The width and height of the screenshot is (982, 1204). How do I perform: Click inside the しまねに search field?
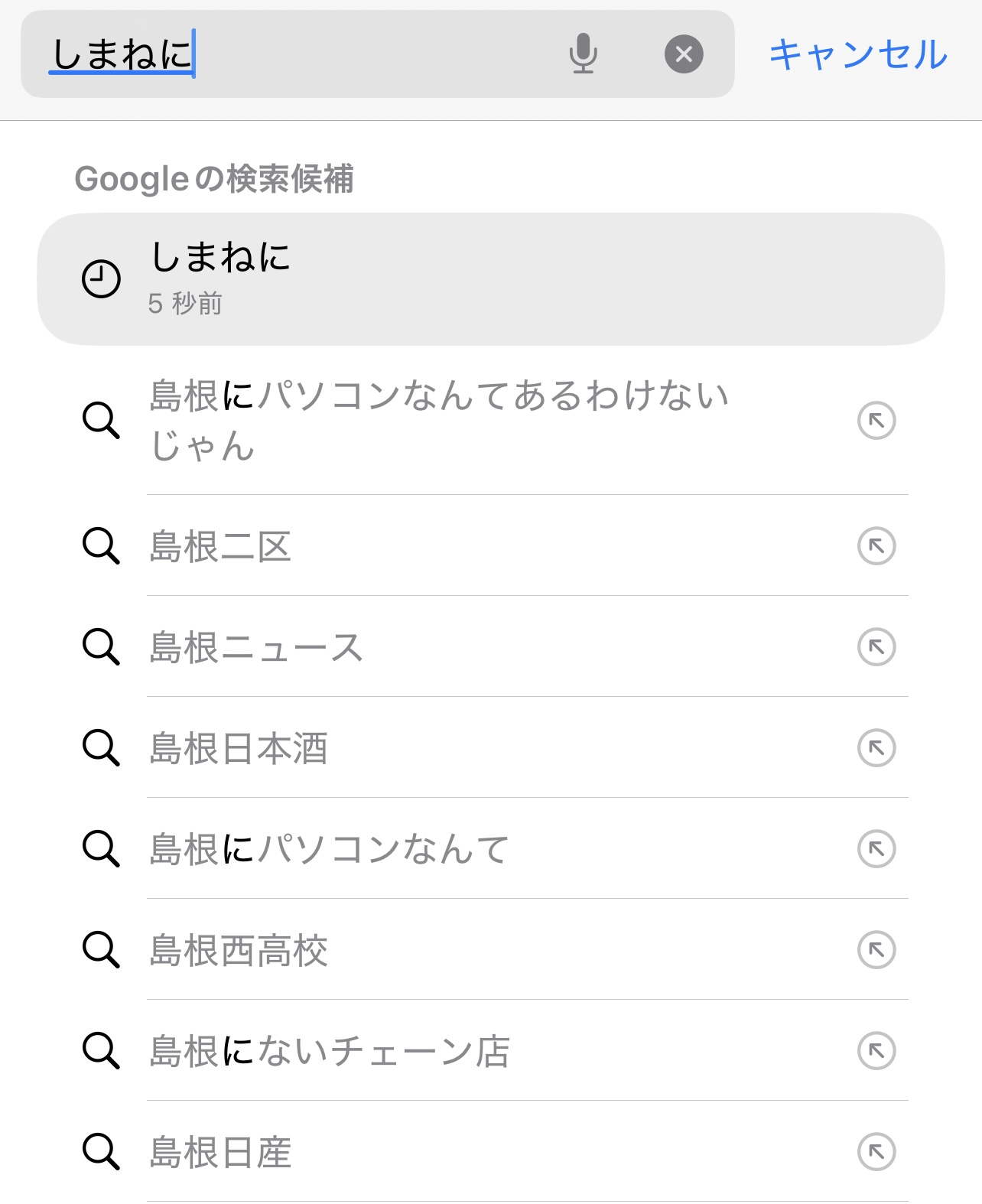pyautogui.click(x=344, y=54)
